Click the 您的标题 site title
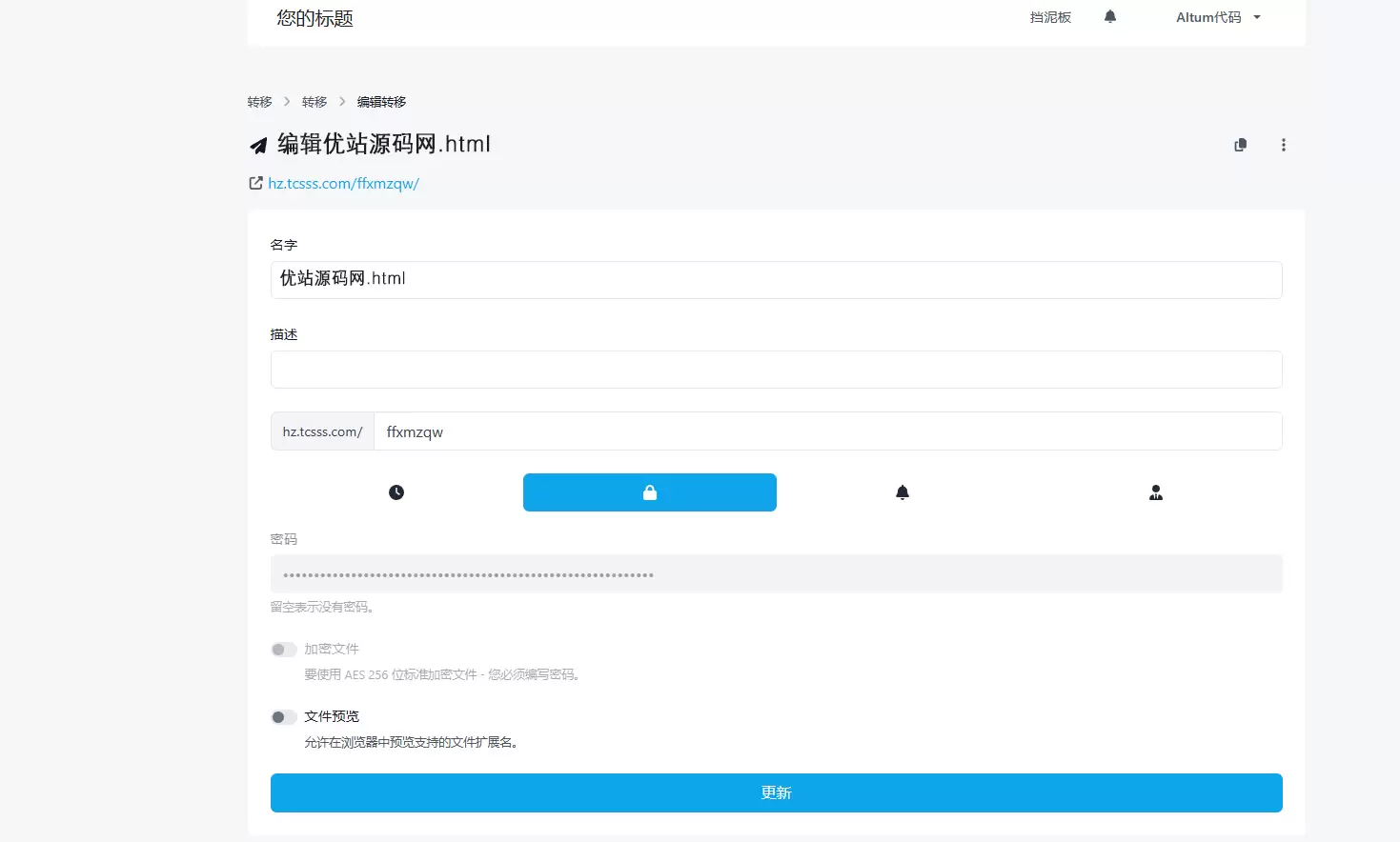Image resolution: width=1400 pixels, height=842 pixels. [x=314, y=18]
